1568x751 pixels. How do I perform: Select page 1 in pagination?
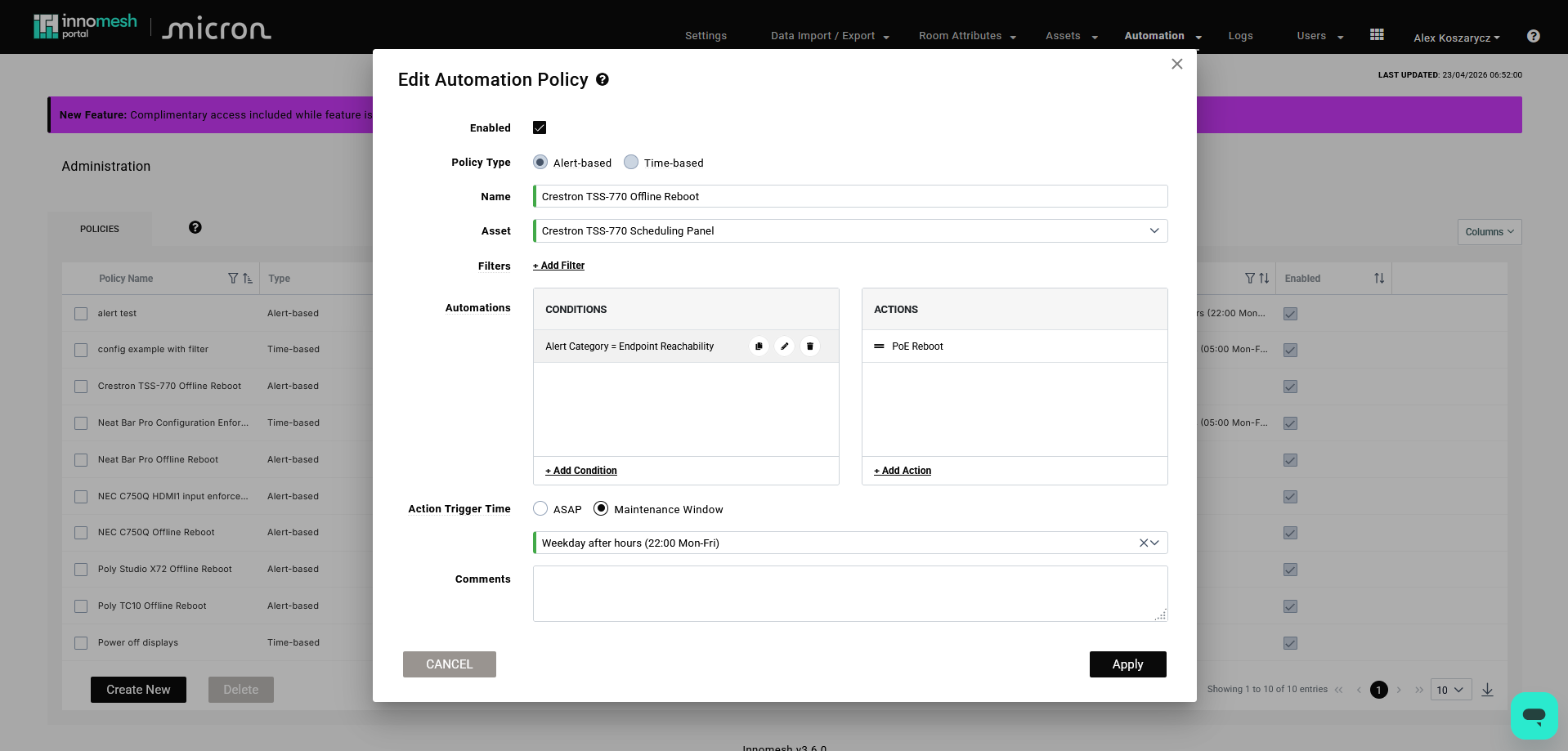click(x=1378, y=690)
